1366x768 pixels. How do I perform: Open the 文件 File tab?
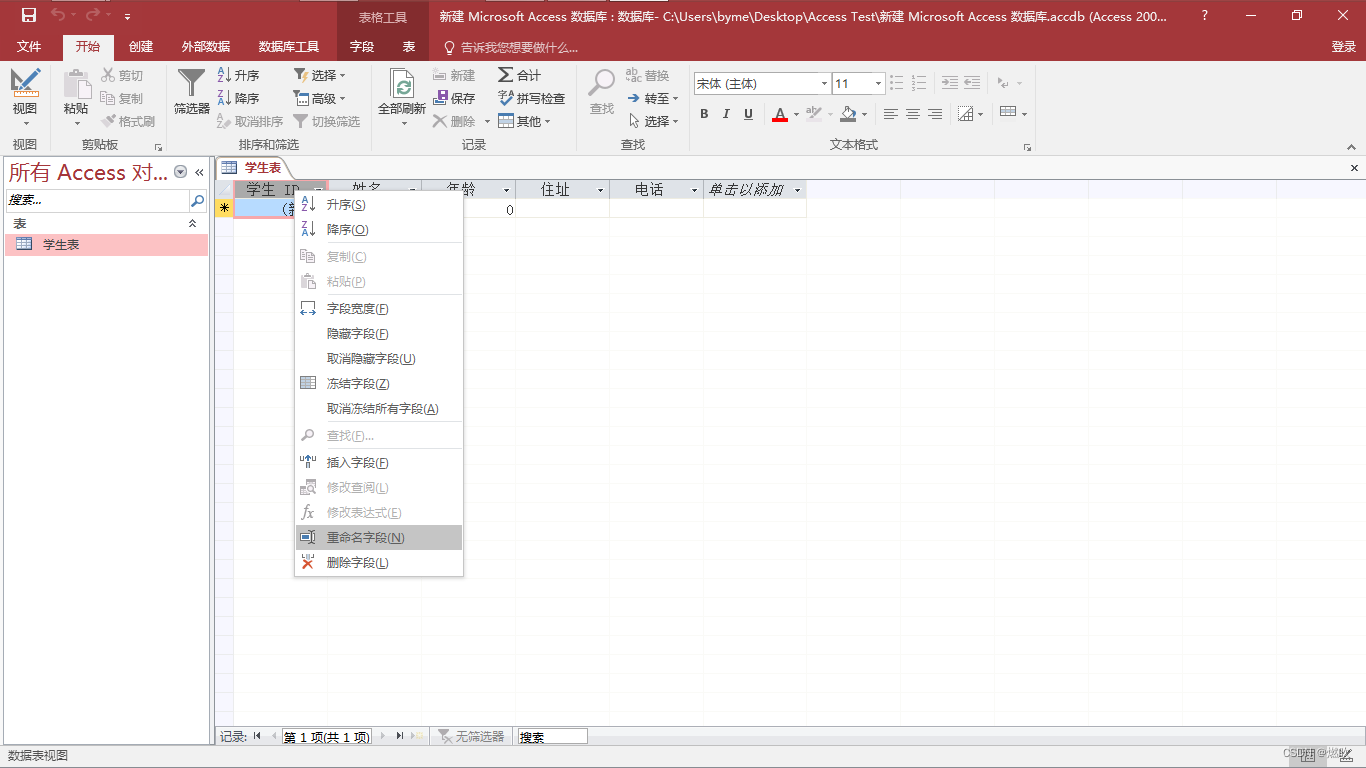pyautogui.click(x=29, y=47)
